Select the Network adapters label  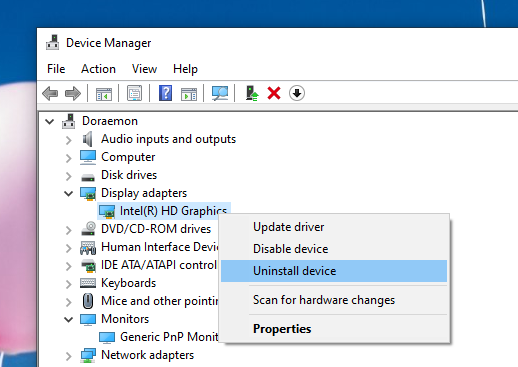pos(147,355)
